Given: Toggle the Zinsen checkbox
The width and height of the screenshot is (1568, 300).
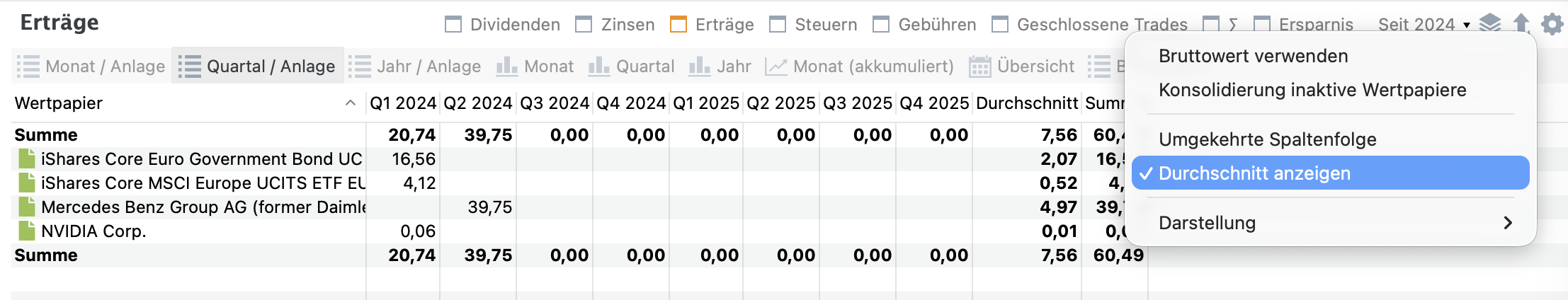Looking at the screenshot, I should pos(584,25).
